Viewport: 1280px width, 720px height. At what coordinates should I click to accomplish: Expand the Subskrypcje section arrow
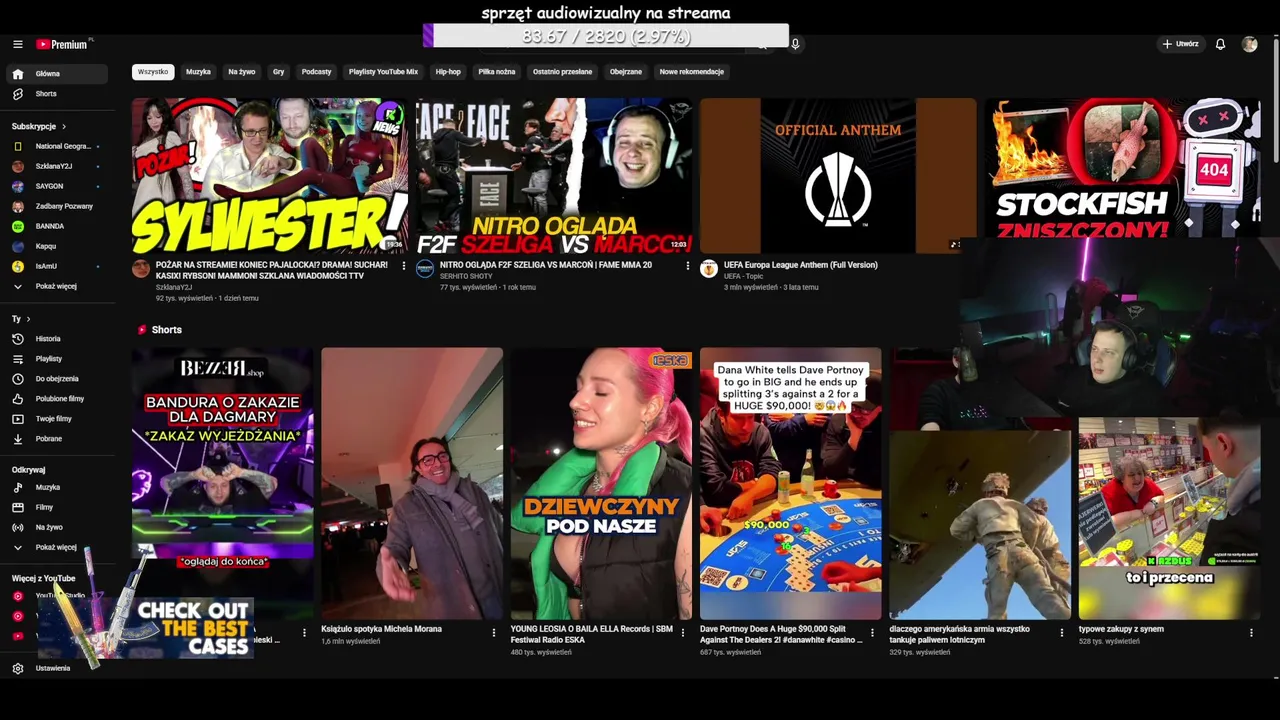tap(64, 127)
